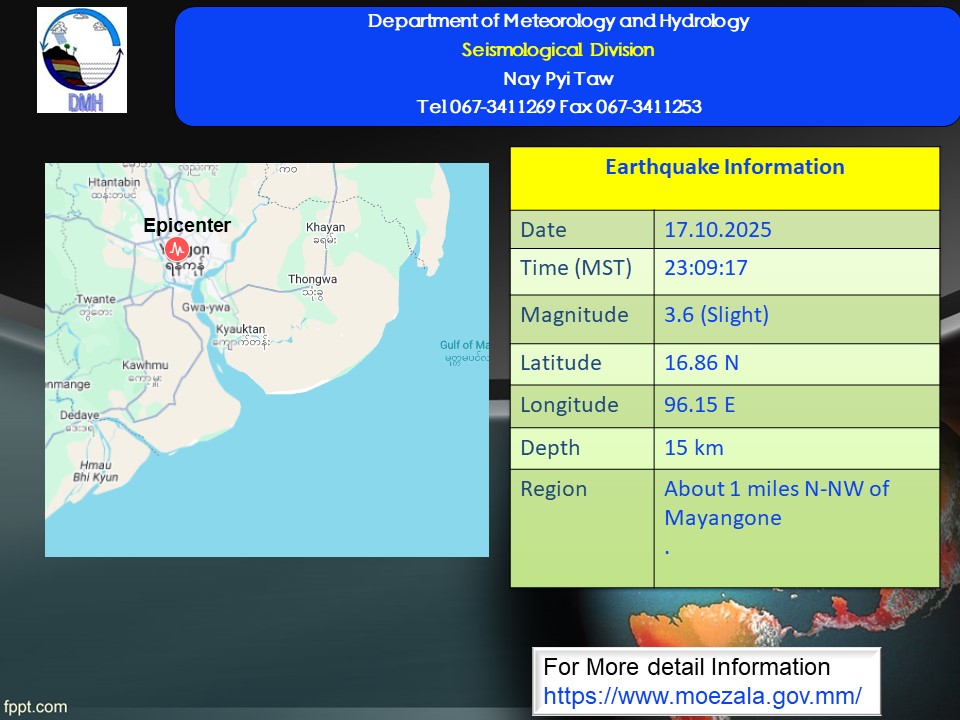
Task: Select the magnitude value 3.6 (Slight)
Action: 716,315
